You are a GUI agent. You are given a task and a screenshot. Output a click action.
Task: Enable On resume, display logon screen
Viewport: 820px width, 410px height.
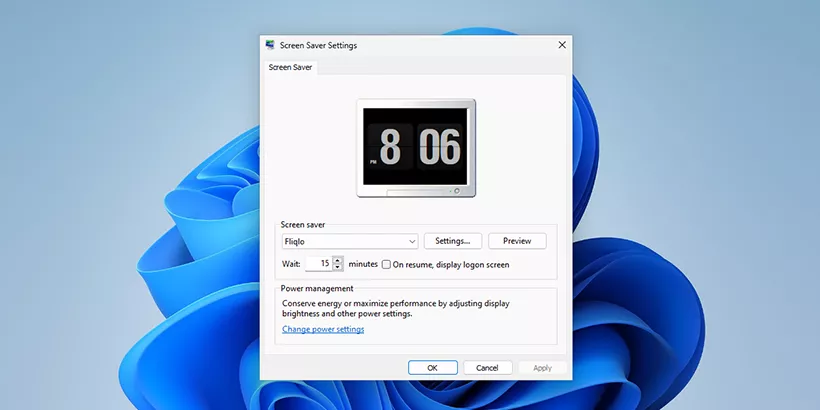[386, 265]
